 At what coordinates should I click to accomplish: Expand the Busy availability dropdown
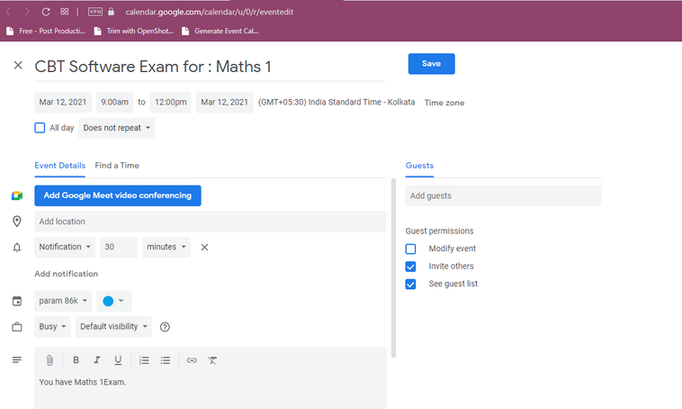[x=53, y=326]
